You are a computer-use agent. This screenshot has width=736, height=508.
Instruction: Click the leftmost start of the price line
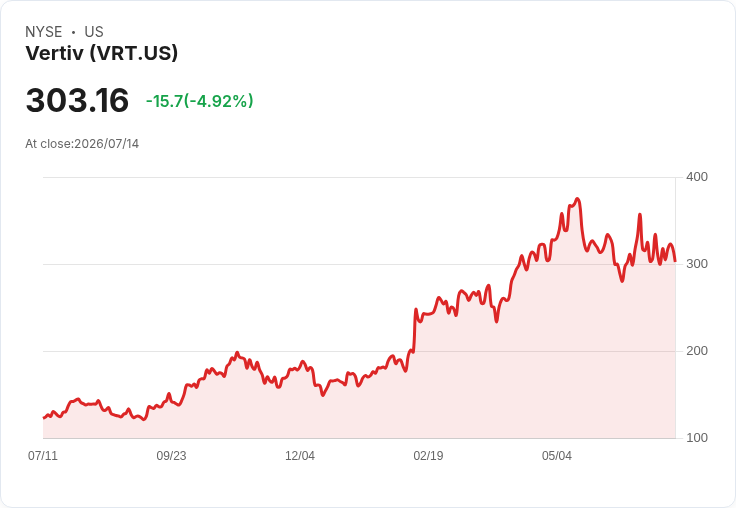tap(44, 417)
